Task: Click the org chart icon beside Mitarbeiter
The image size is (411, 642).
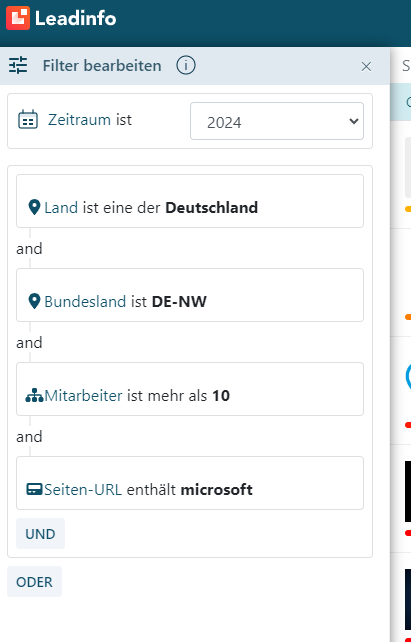Action: click(x=34, y=396)
